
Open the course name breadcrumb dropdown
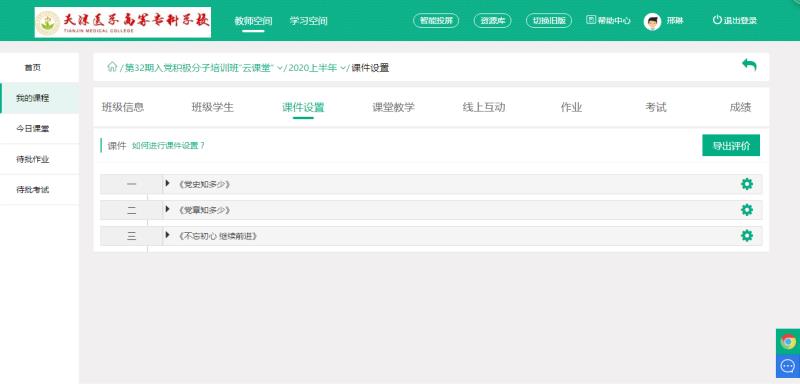(x=280, y=68)
